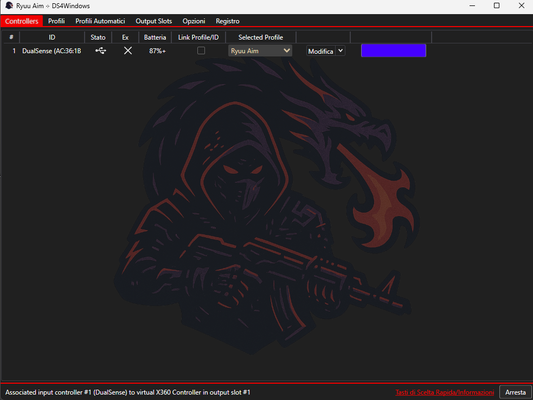Click the Arresta button
This screenshot has height=400, width=533.
515,392
